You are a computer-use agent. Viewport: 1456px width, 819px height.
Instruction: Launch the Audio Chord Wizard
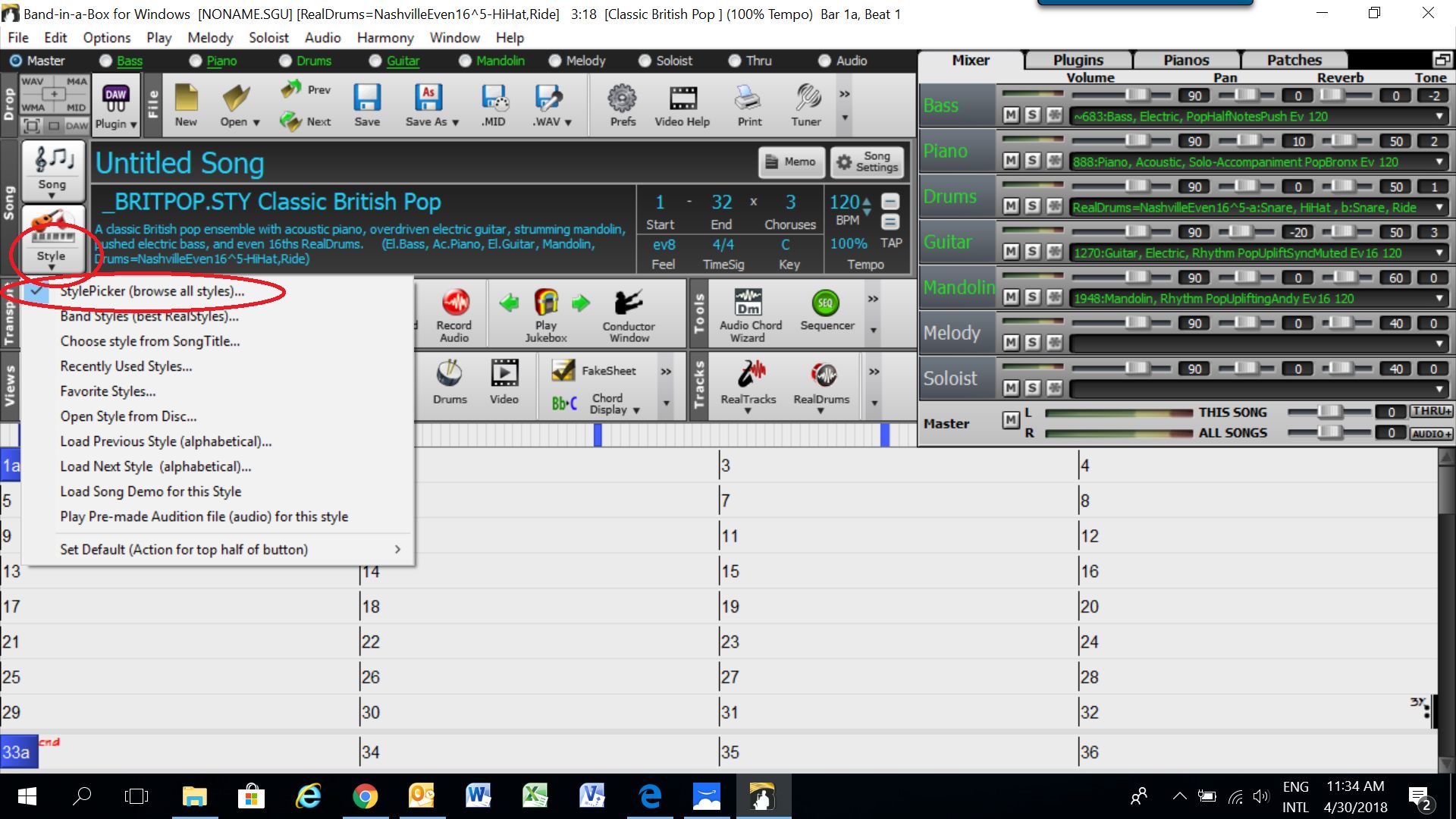(x=749, y=315)
